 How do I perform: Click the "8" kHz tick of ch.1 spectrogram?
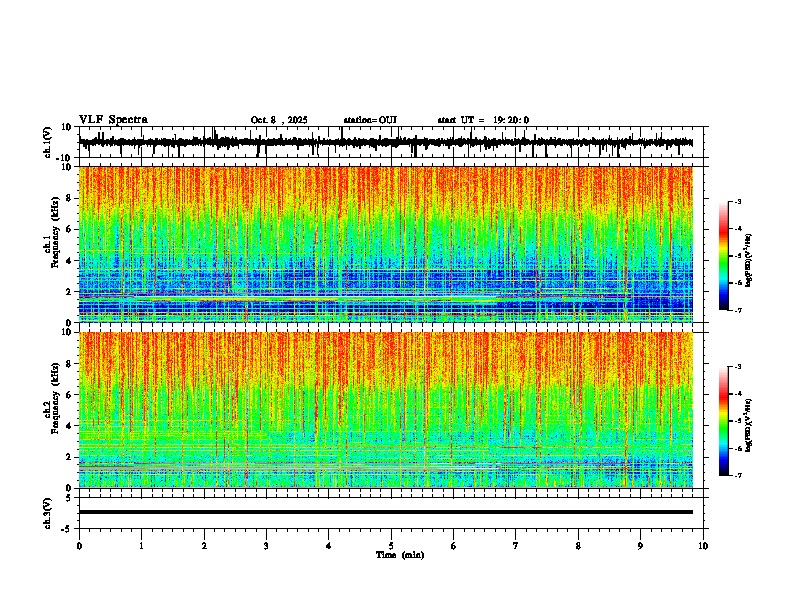click(70, 198)
